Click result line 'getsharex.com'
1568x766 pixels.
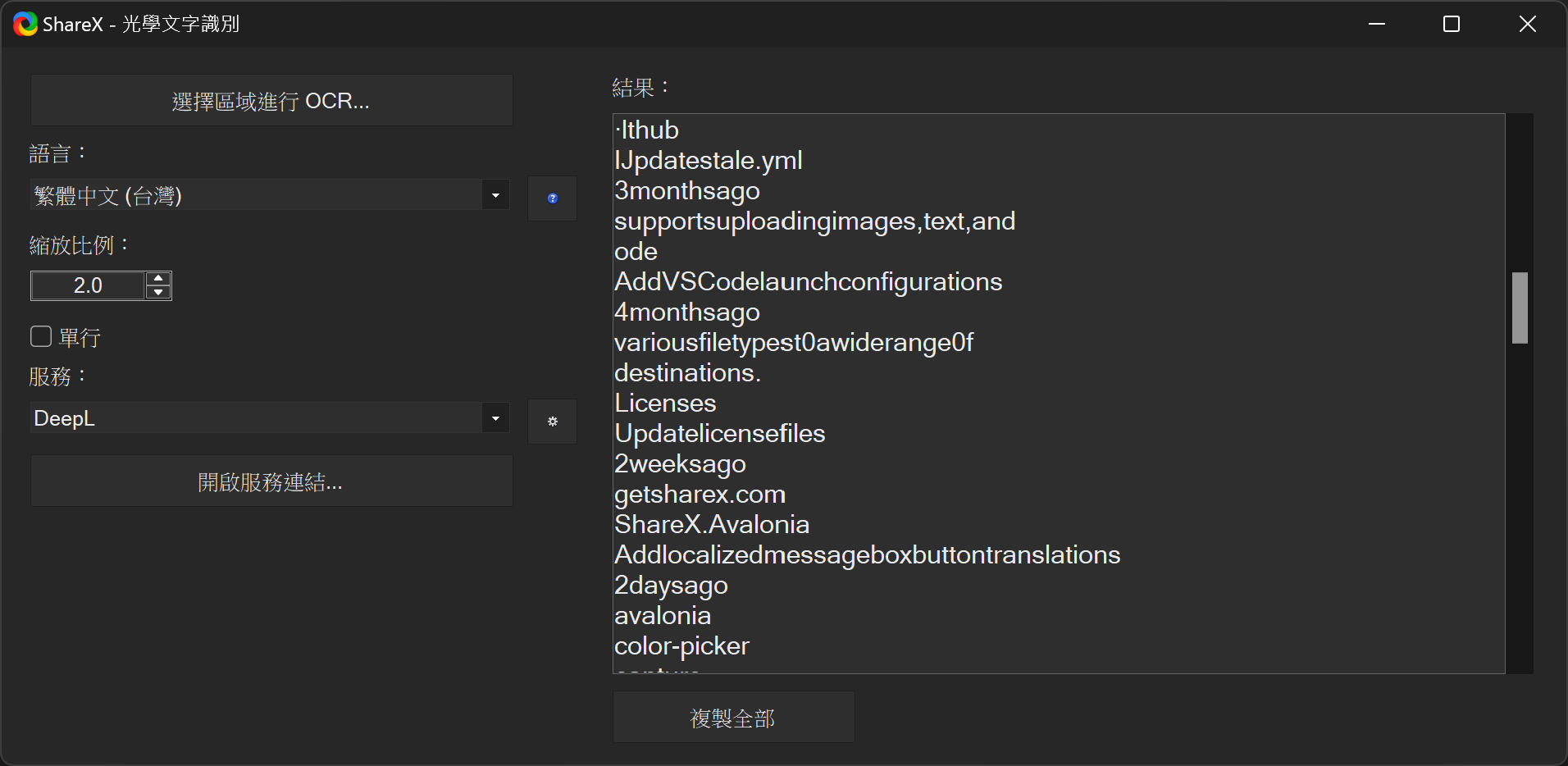coord(700,494)
